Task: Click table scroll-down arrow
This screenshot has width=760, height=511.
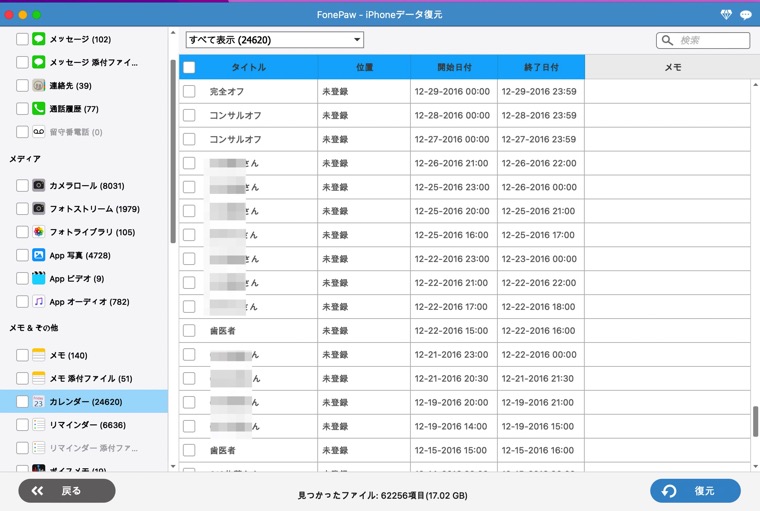Action: click(x=755, y=466)
